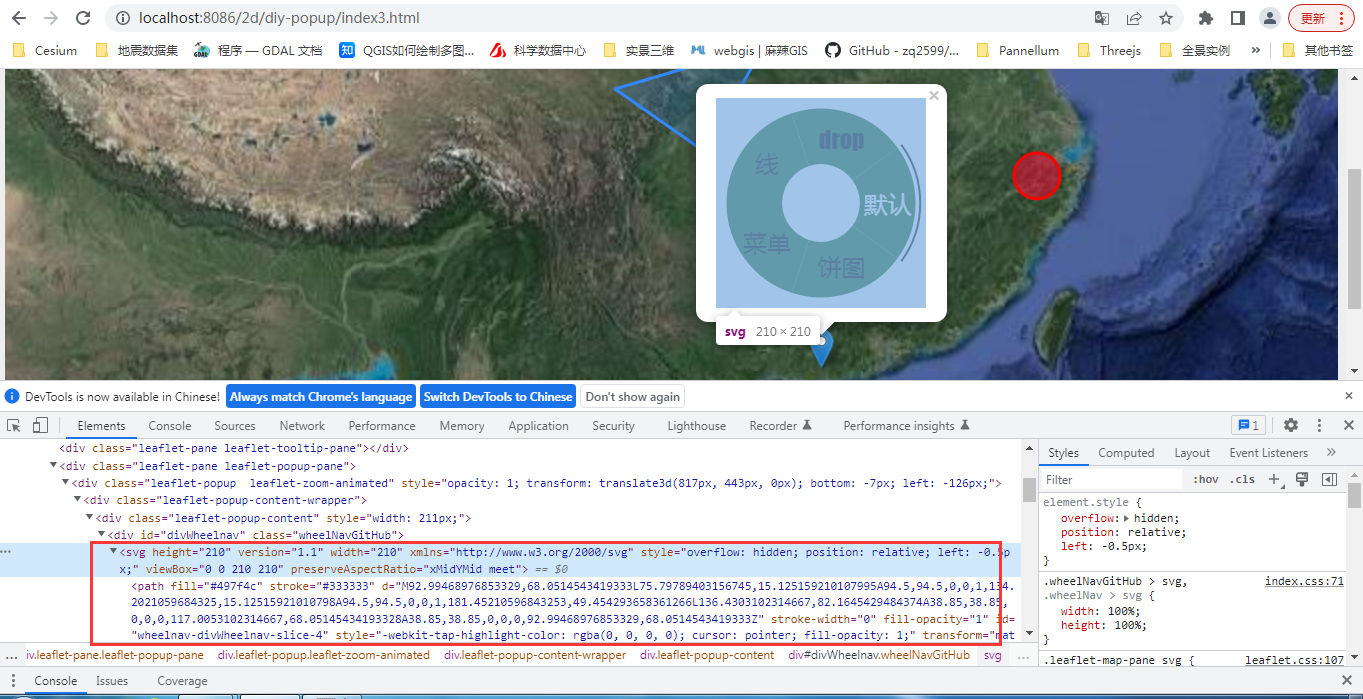Click the 饼图 wheel menu slice
This screenshot has width=1363, height=699.
[841, 268]
